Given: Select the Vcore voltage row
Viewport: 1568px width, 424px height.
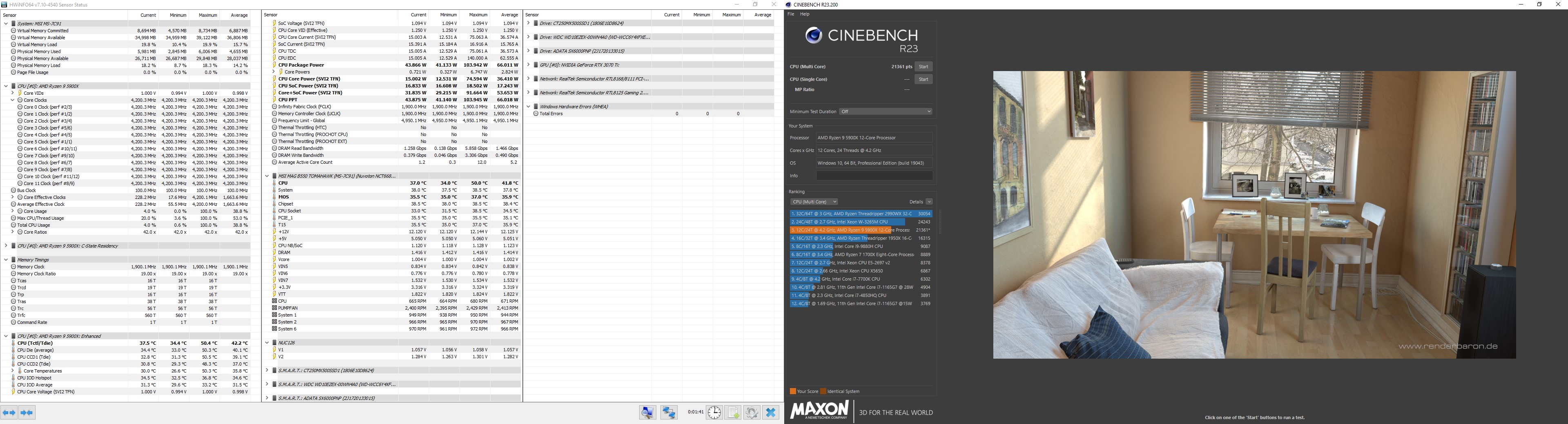Looking at the screenshot, I should 392,260.
